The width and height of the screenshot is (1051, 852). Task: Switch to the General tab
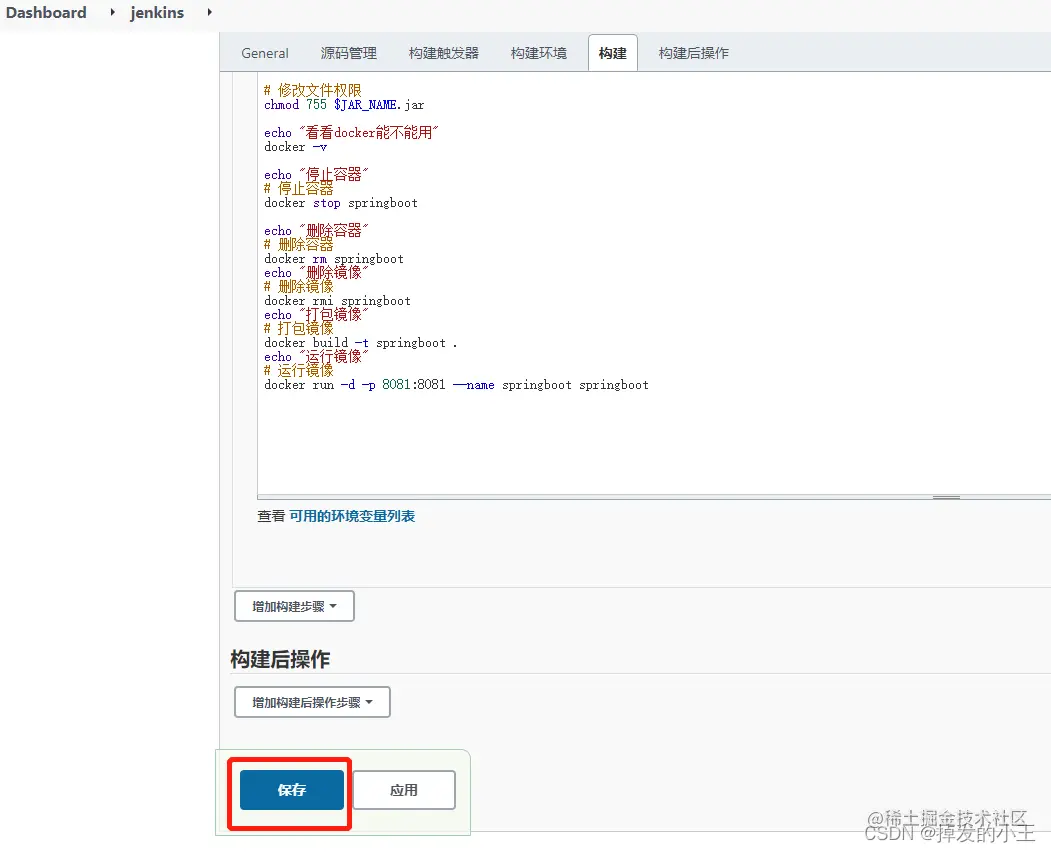264,53
